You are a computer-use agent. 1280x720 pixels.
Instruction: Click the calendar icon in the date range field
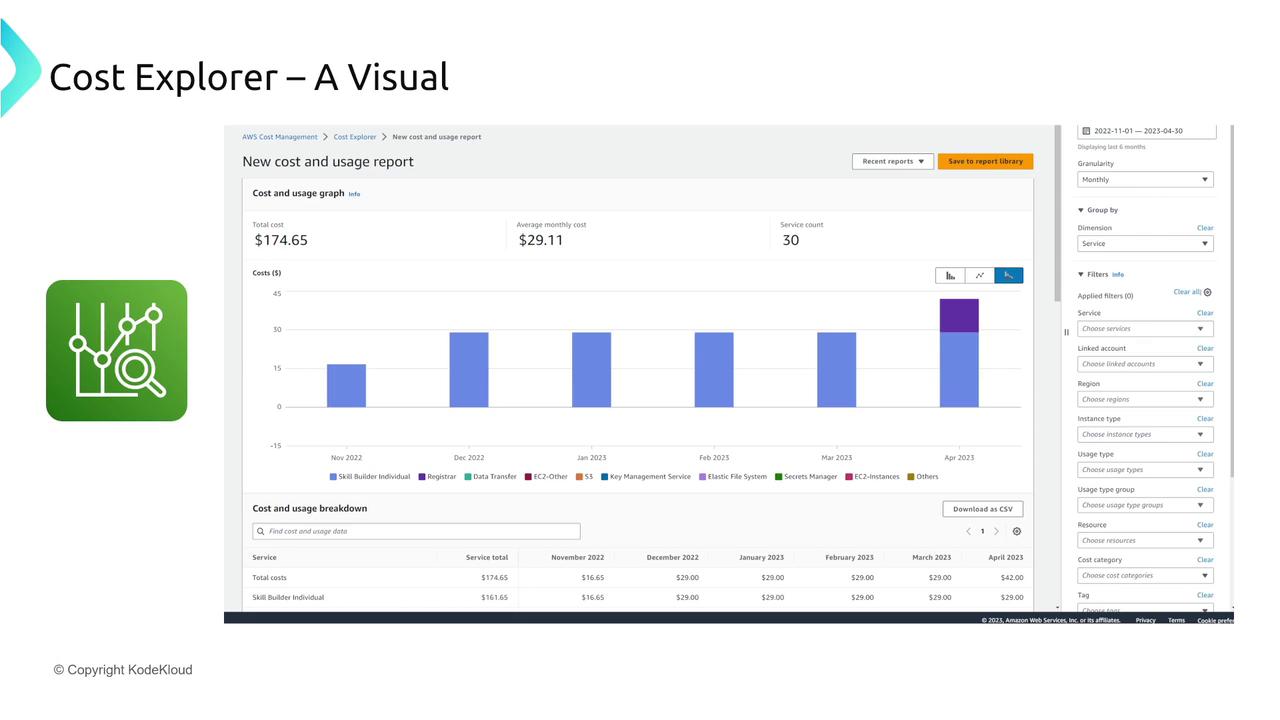(x=1087, y=131)
